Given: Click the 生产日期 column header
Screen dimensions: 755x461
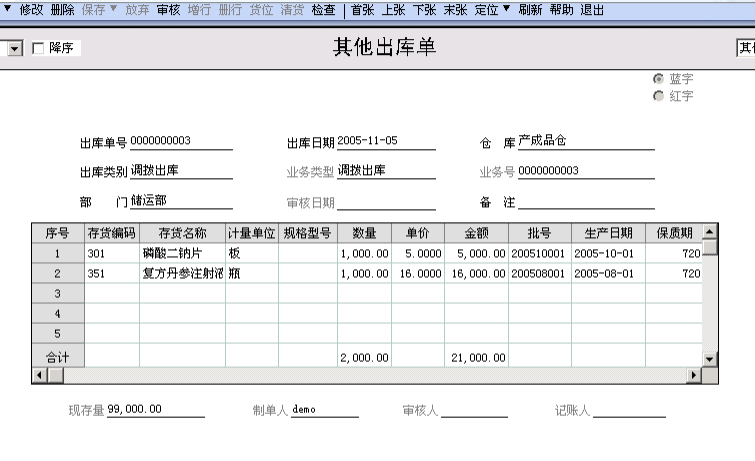Looking at the screenshot, I should coord(608,233).
